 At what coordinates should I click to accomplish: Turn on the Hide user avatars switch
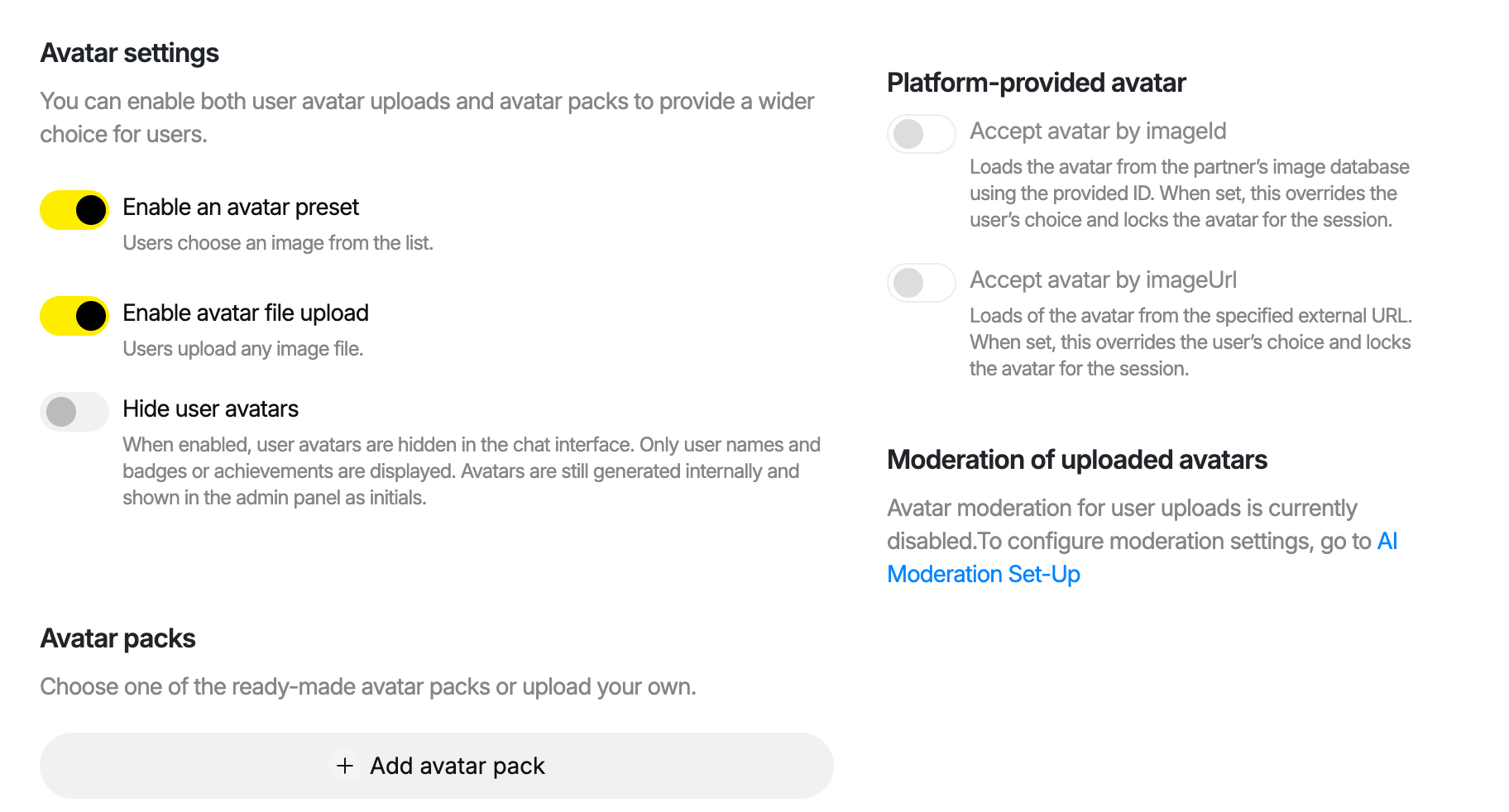tap(74, 412)
